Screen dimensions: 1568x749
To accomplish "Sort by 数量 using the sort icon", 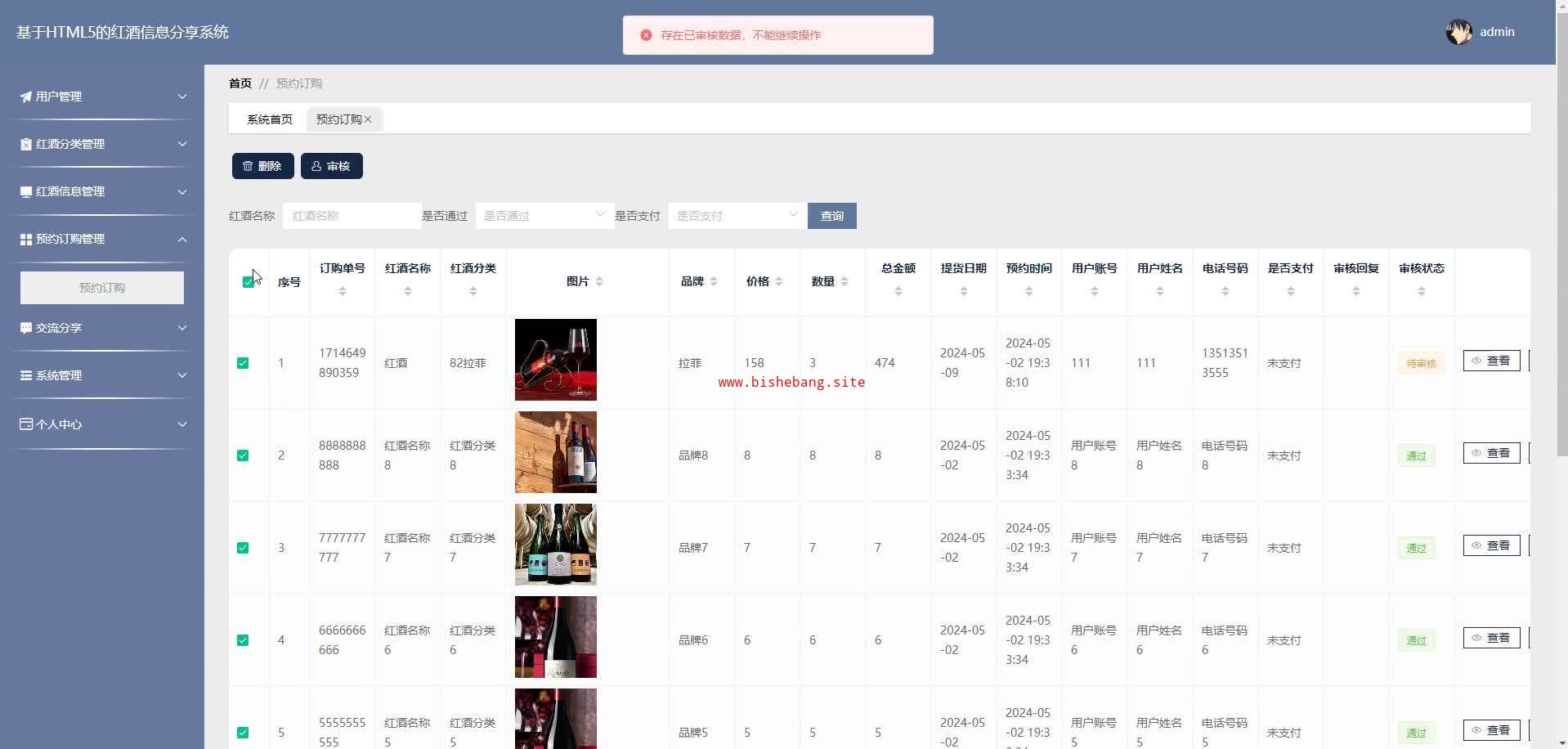I will [844, 281].
